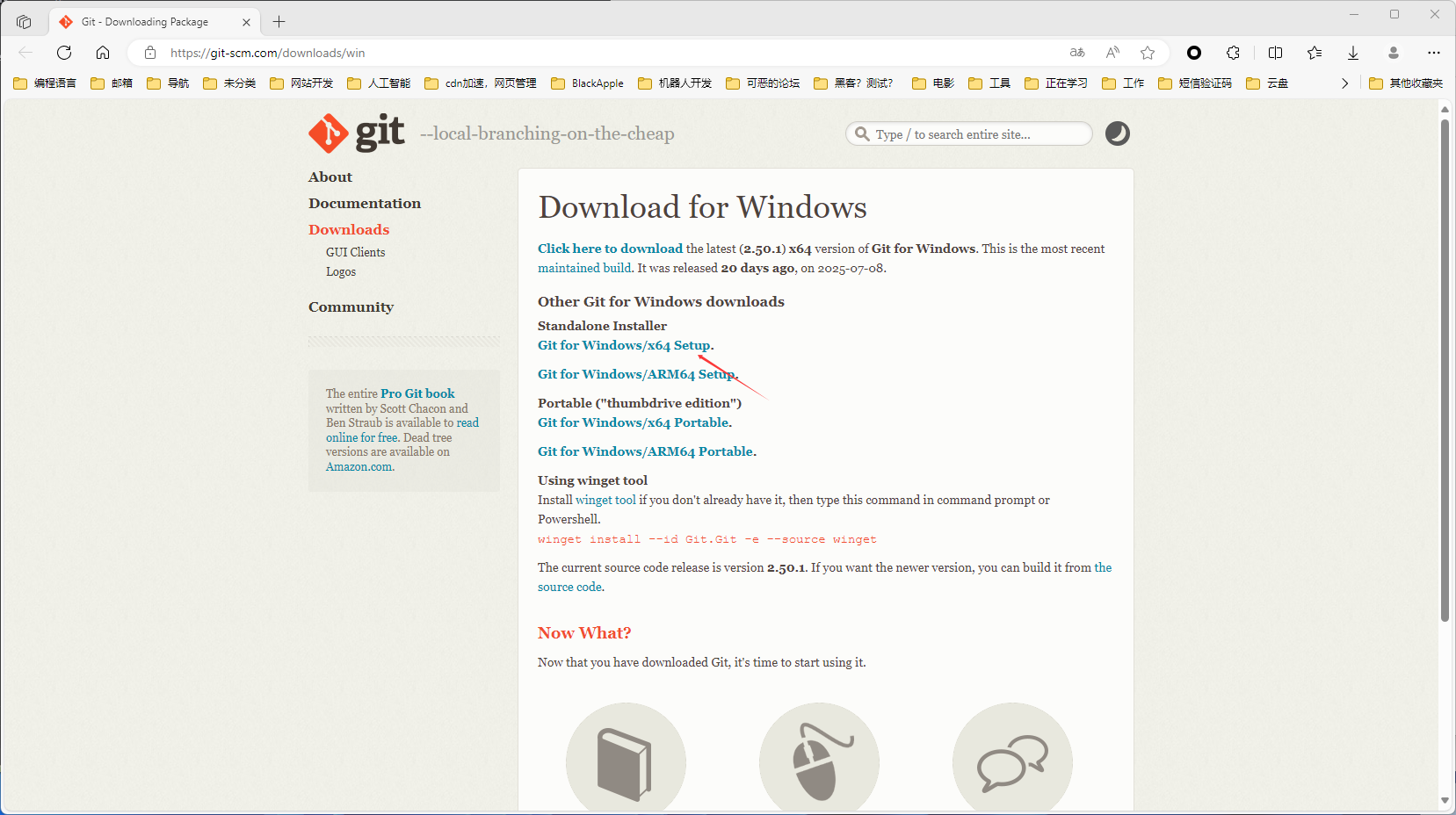1456x815 pixels.
Task: Open the tab actions workspace icon
Action: click(x=24, y=22)
